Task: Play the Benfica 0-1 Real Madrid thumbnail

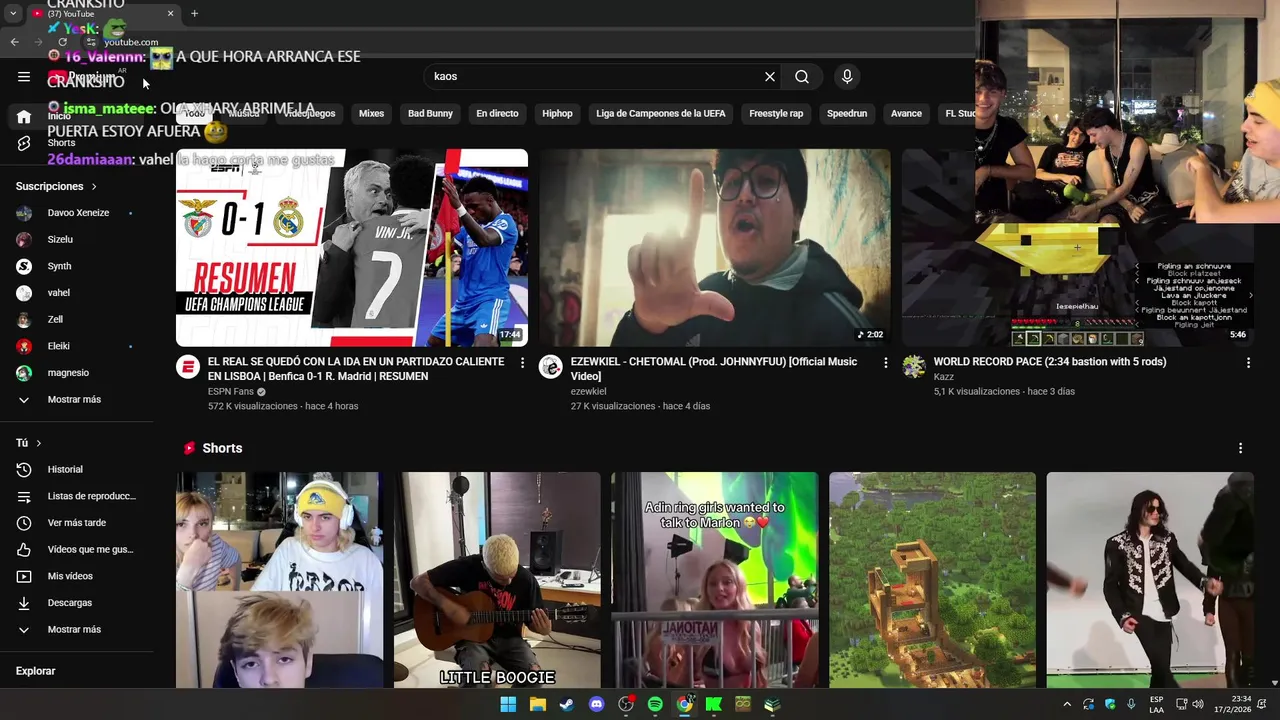Action: [352, 248]
